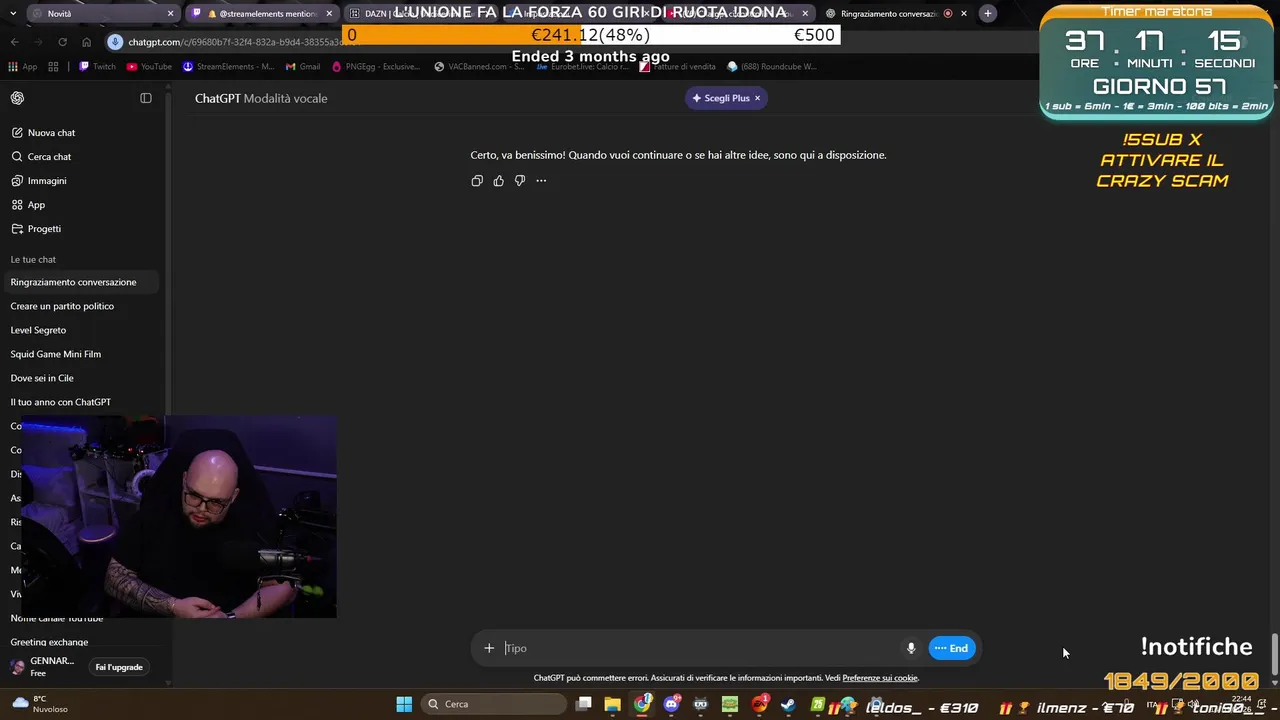Image resolution: width=1280 pixels, height=720 pixels.
Task: Toggle microphone in voice composer
Action: (911, 648)
